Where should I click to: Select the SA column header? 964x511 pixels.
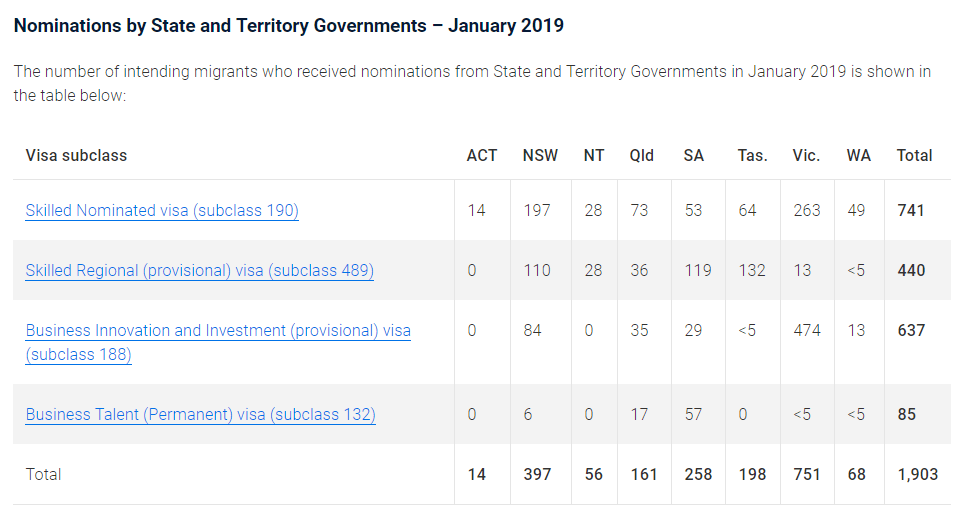693,156
